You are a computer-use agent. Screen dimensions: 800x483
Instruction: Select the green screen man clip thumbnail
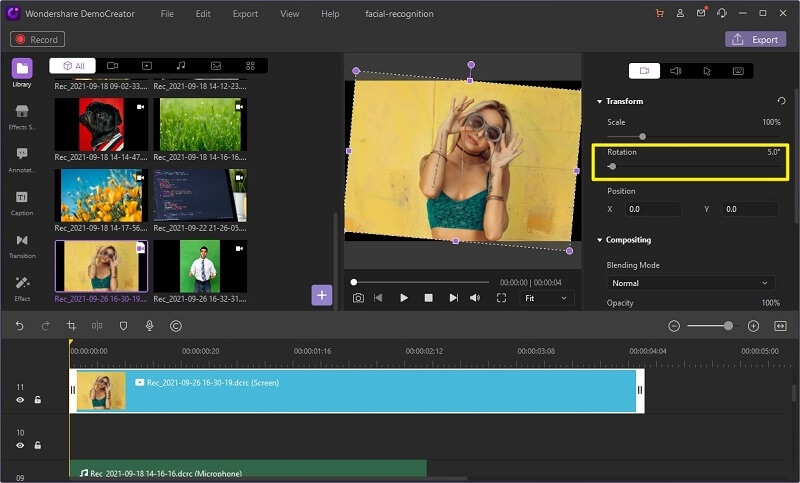point(200,266)
